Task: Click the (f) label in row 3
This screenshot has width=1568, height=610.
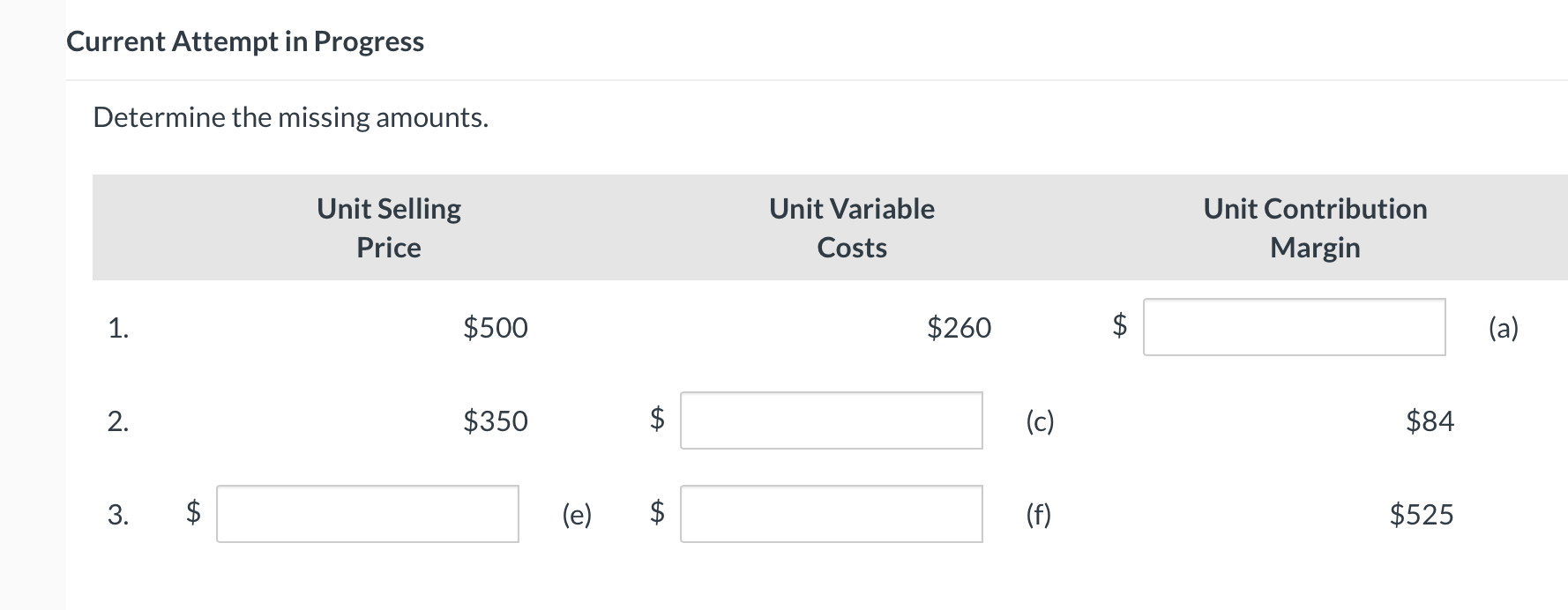Action: point(1040,515)
